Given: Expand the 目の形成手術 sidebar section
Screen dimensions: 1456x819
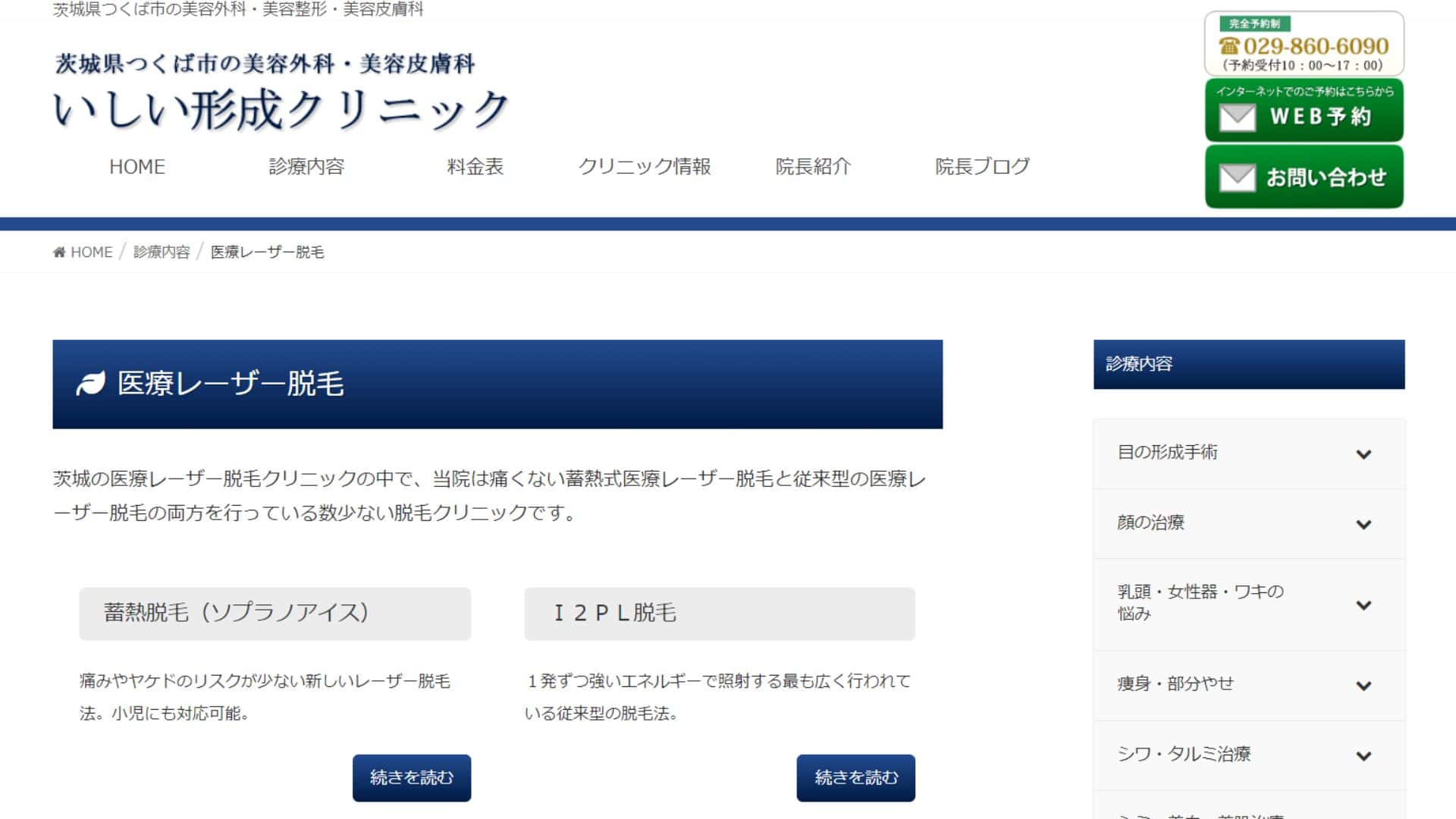Looking at the screenshot, I should [x=1363, y=454].
